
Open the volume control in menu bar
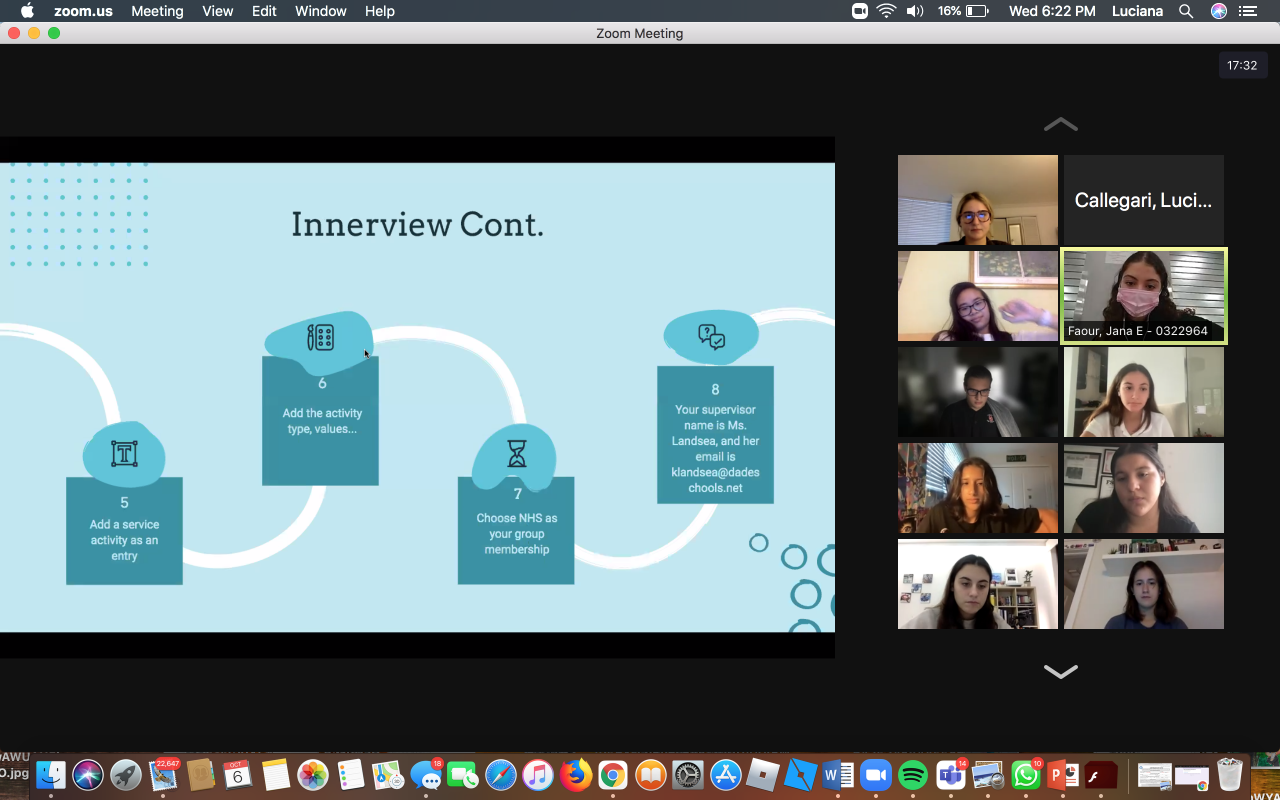point(915,11)
